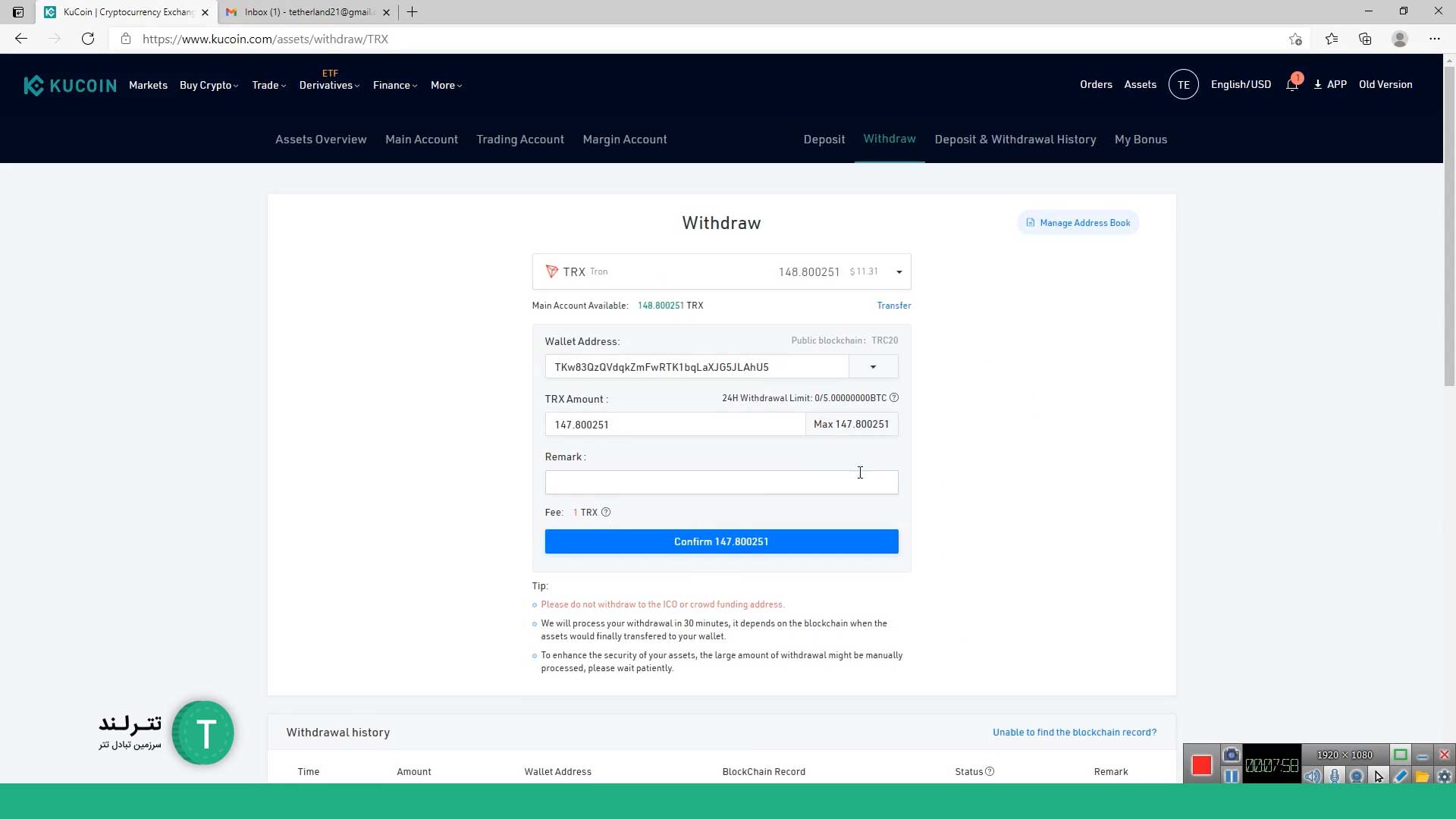
Task: Click the Fee info question mark
Action: point(606,513)
